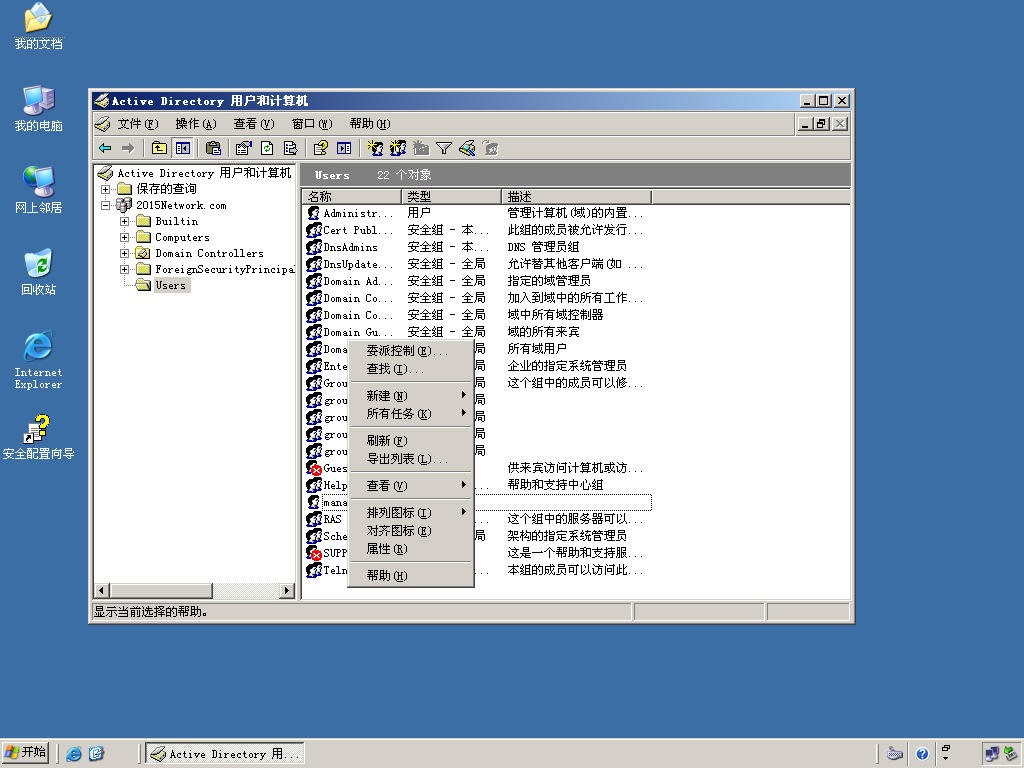This screenshot has height=768, width=1024.
Task: Choose Help at bottom of context menu
Action: (411, 576)
